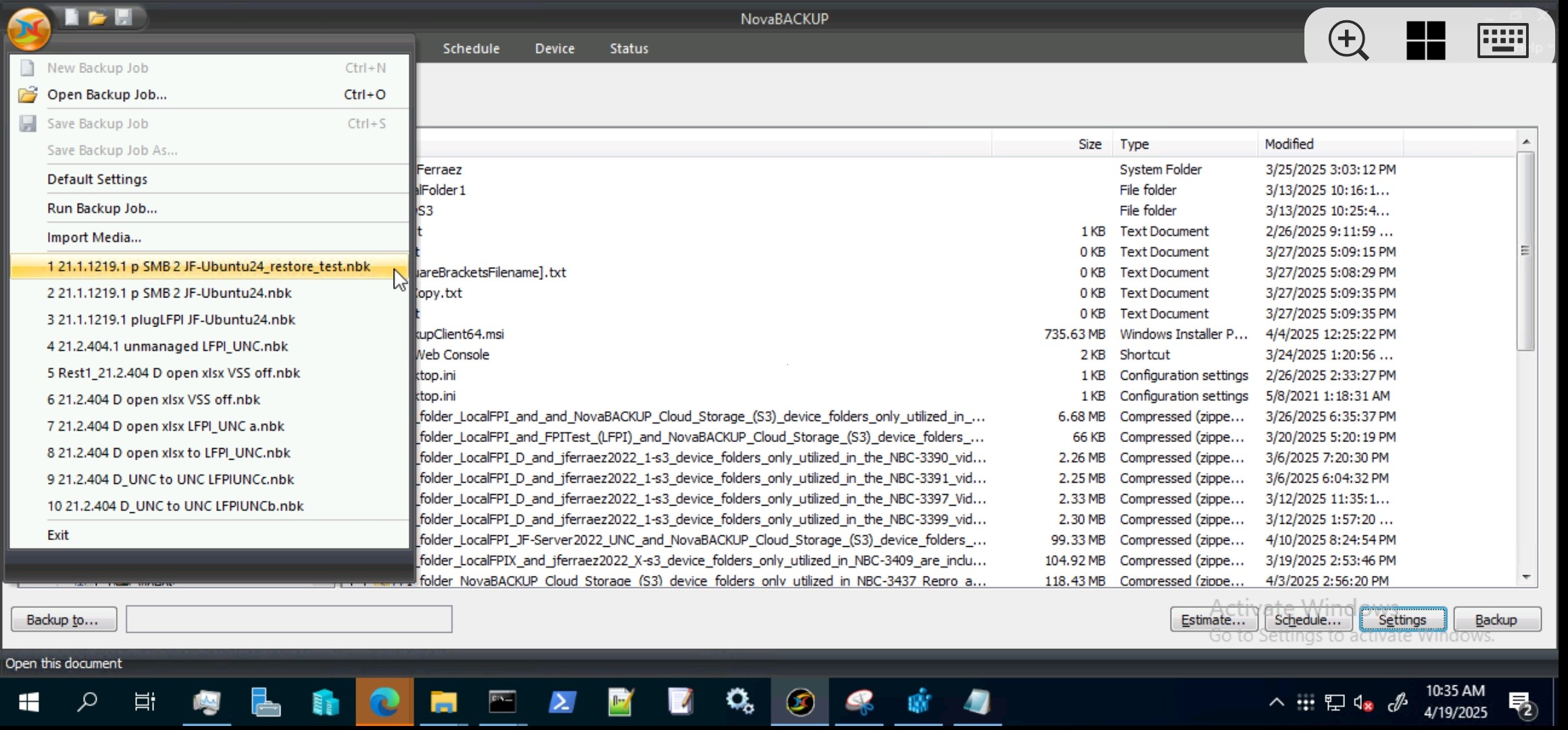Open Task View from the taskbar

145,702
